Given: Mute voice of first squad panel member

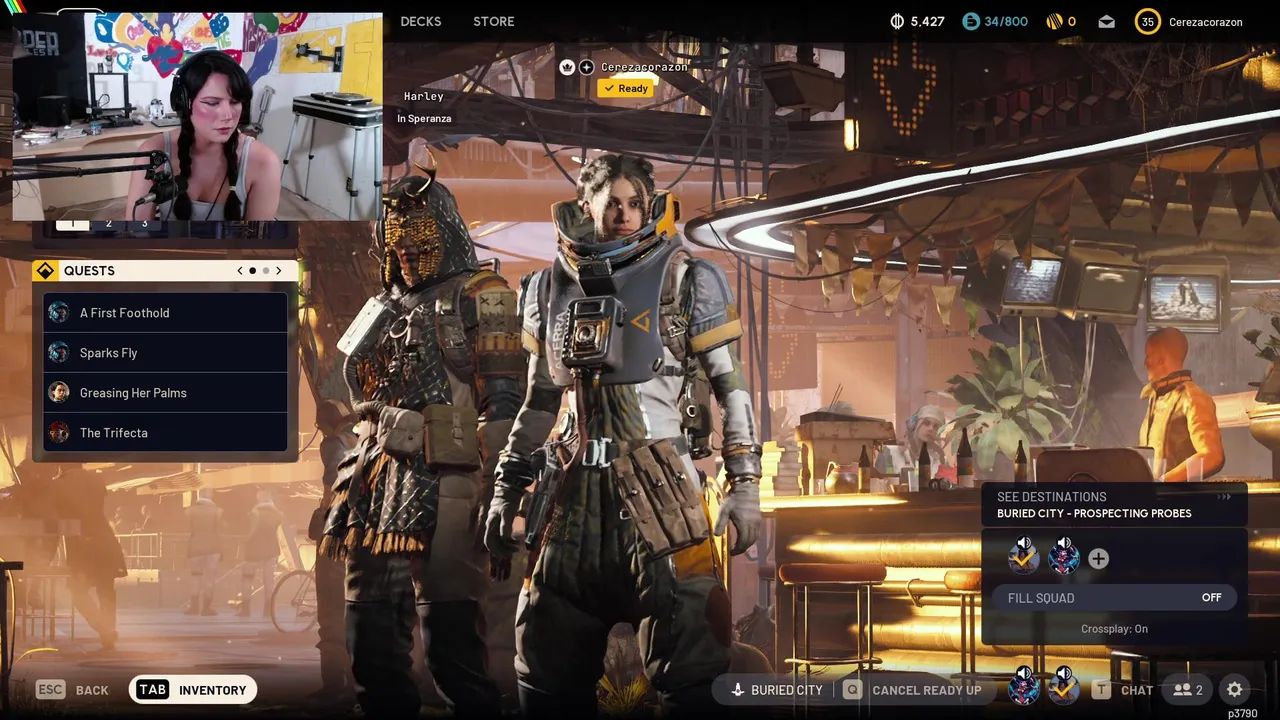Looking at the screenshot, I should click(x=1024, y=545).
